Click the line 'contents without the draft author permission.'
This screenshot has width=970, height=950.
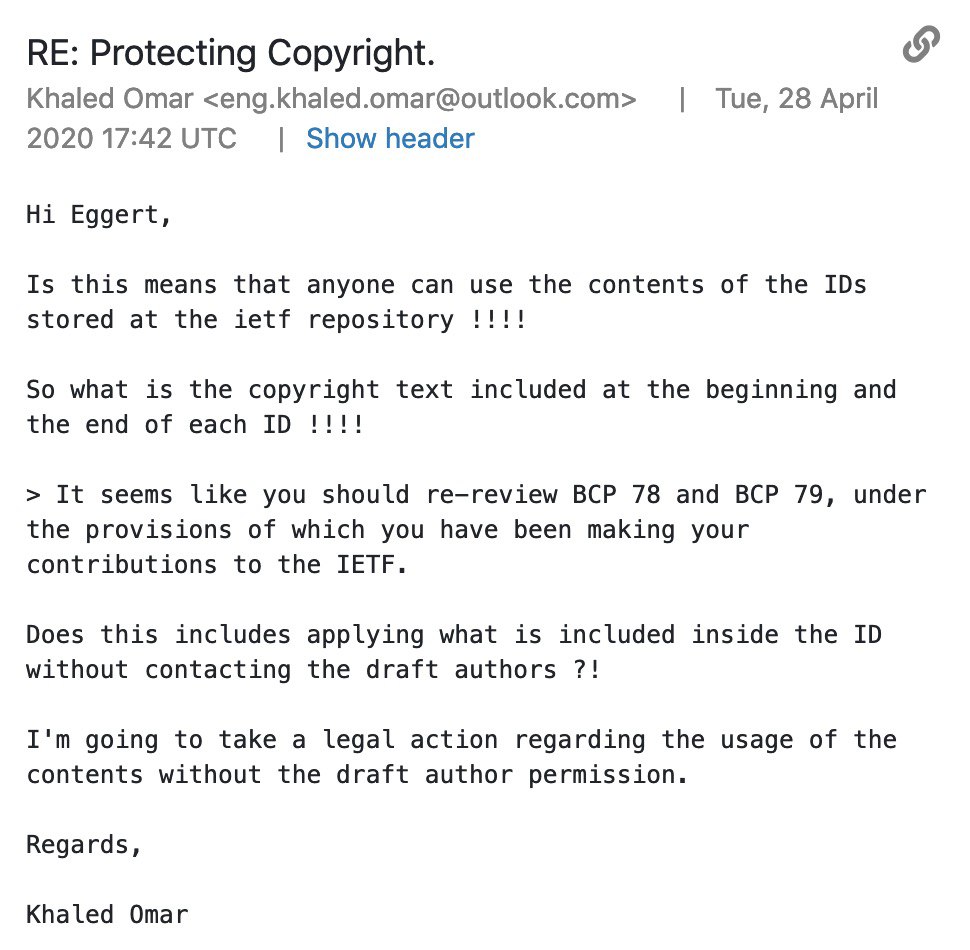coord(357,774)
